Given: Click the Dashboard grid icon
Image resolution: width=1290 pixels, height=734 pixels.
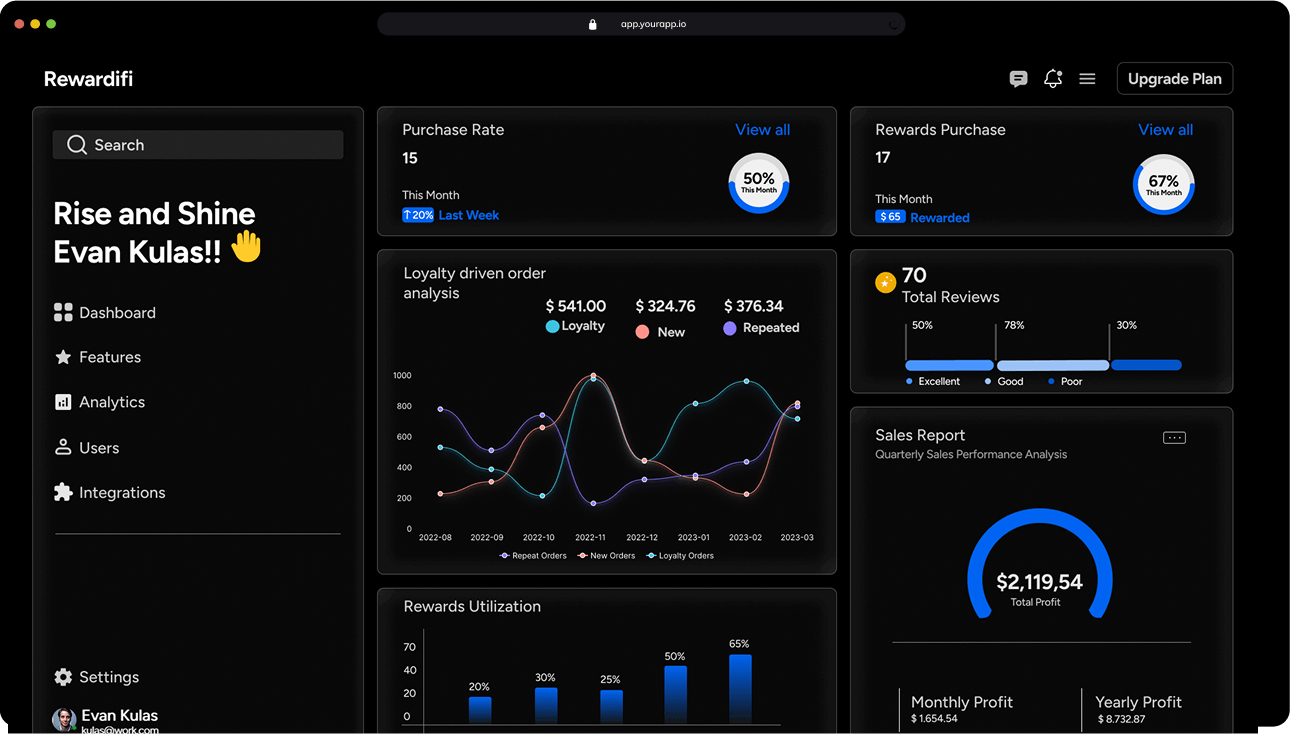Looking at the screenshot, I should tap(63, 313).
